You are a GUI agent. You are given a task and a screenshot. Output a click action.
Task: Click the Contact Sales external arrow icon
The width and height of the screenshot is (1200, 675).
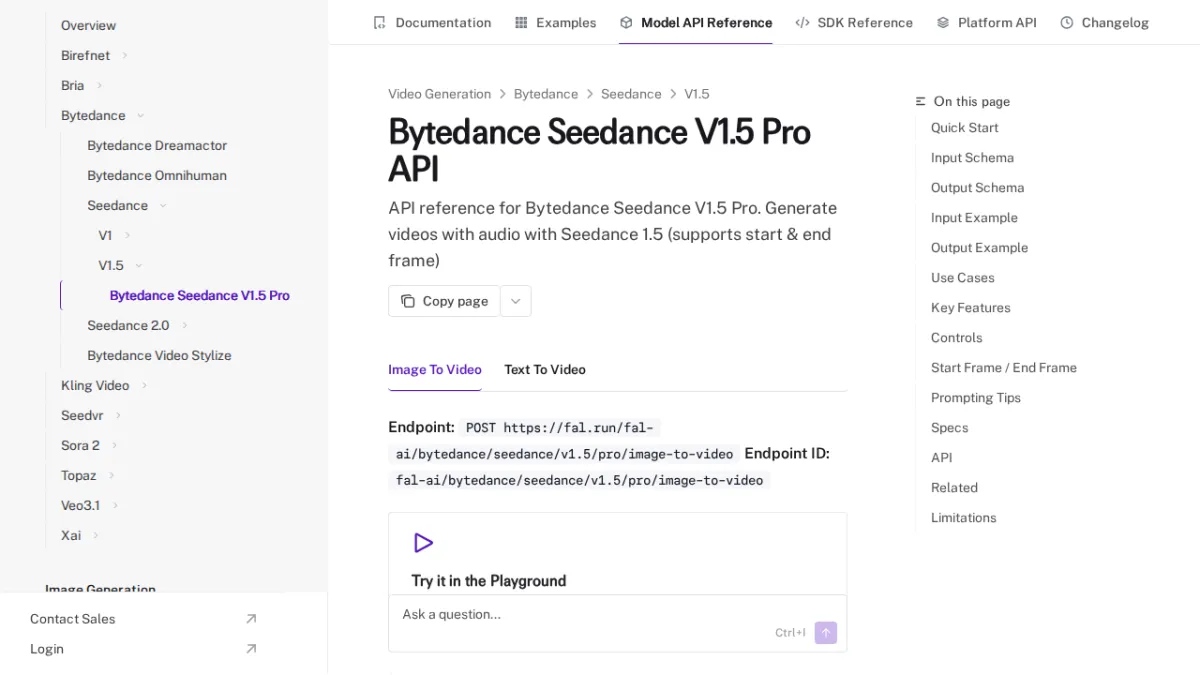pos(251,619)
